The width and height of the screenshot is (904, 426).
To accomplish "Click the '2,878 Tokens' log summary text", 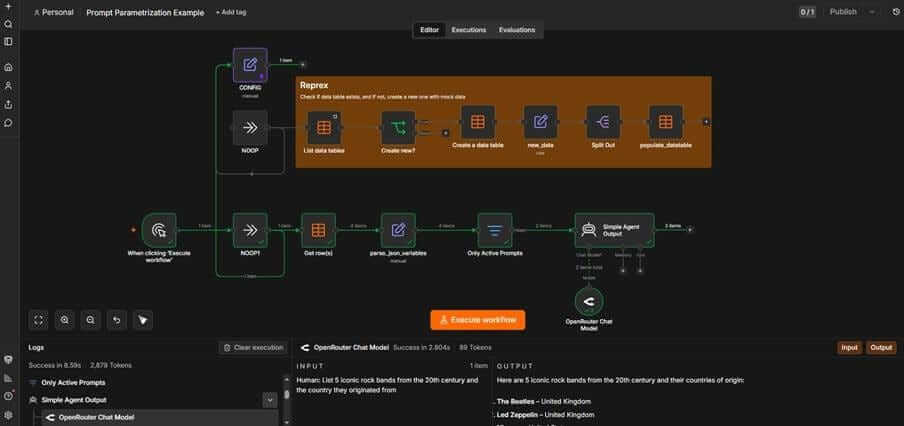I will point(111,365).
